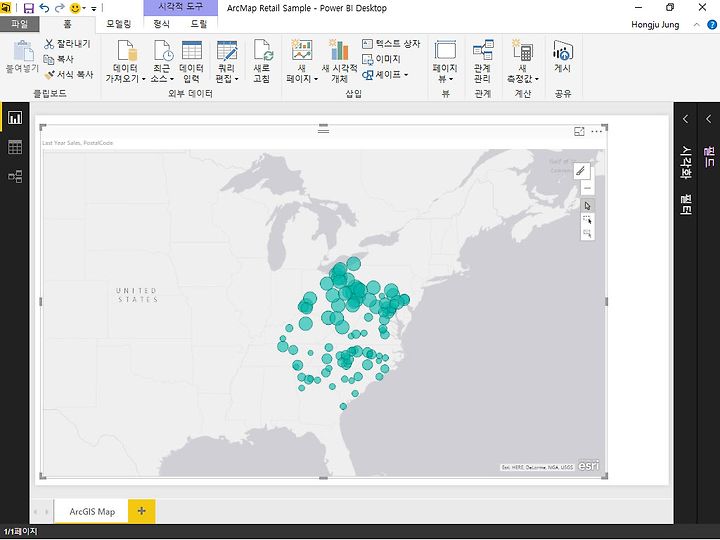Open the 필터 (Filters) pane label
The width and height of the screenshot is (720, 540).
coord(686,205)
